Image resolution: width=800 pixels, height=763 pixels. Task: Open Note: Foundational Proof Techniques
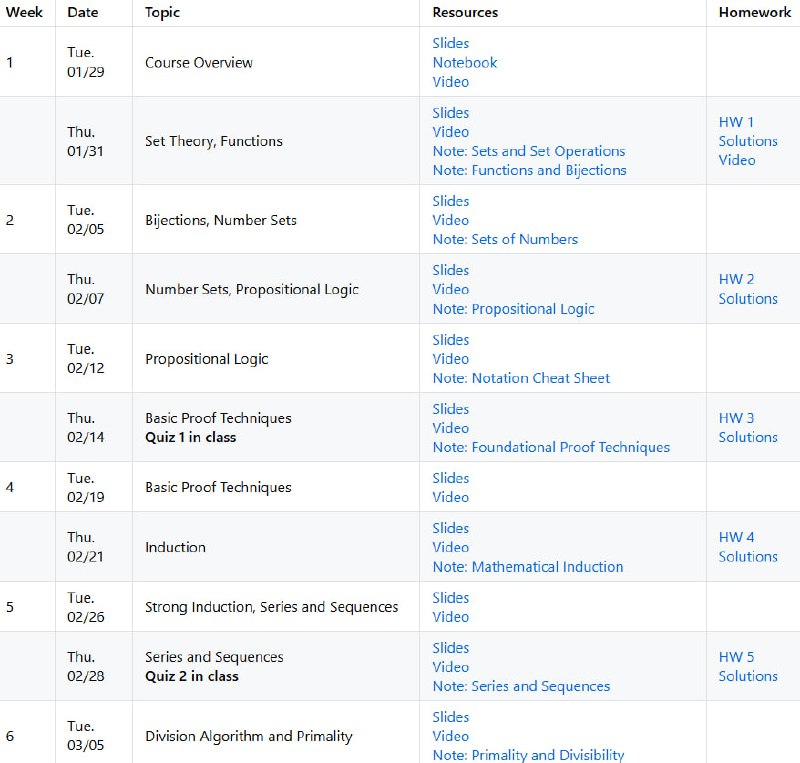551,448
